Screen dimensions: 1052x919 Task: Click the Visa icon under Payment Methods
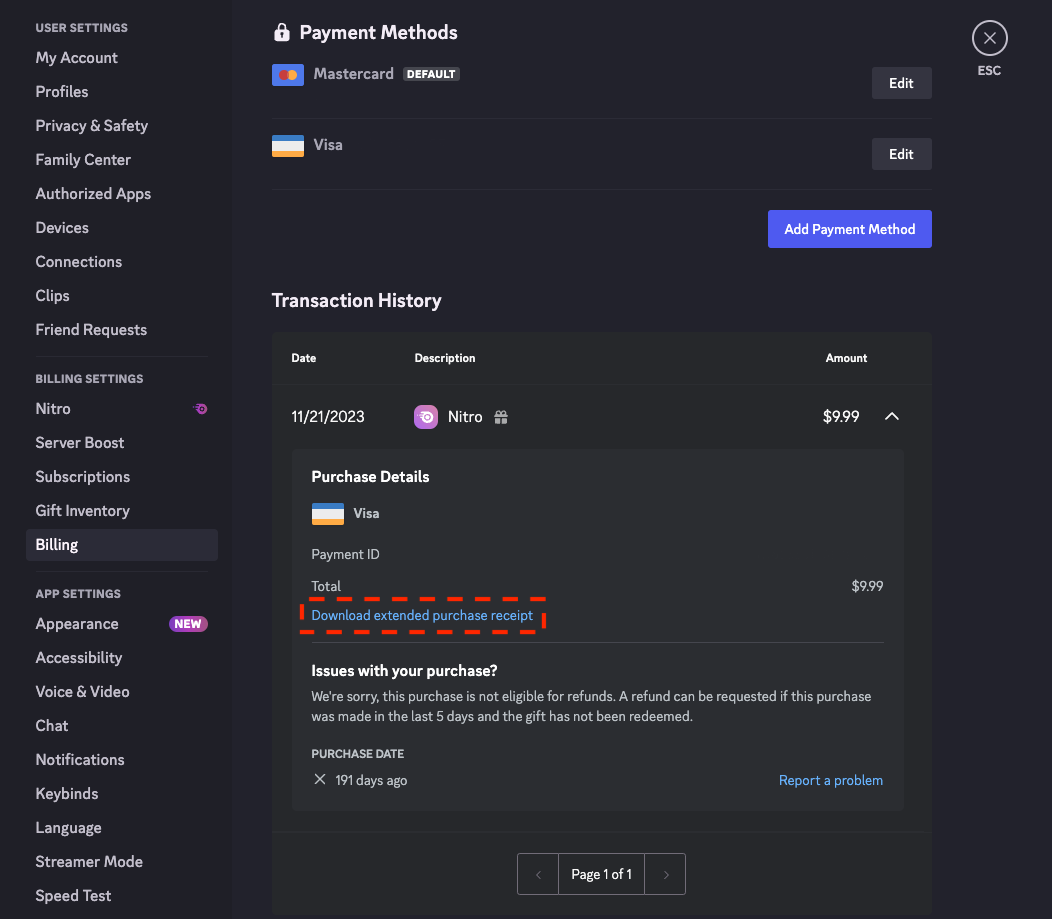288,146
